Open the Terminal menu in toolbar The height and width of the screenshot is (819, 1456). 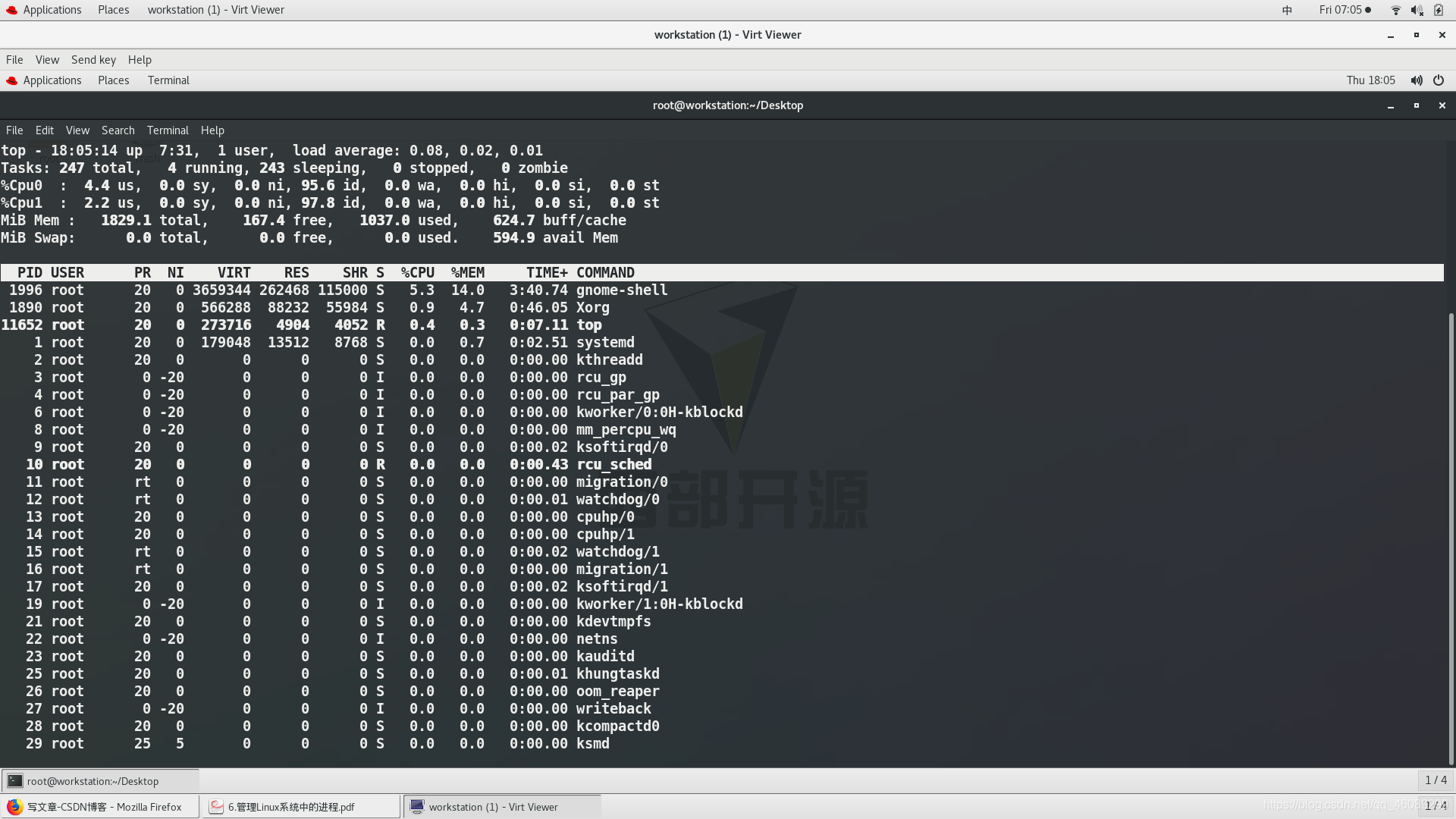click(167, 130)
